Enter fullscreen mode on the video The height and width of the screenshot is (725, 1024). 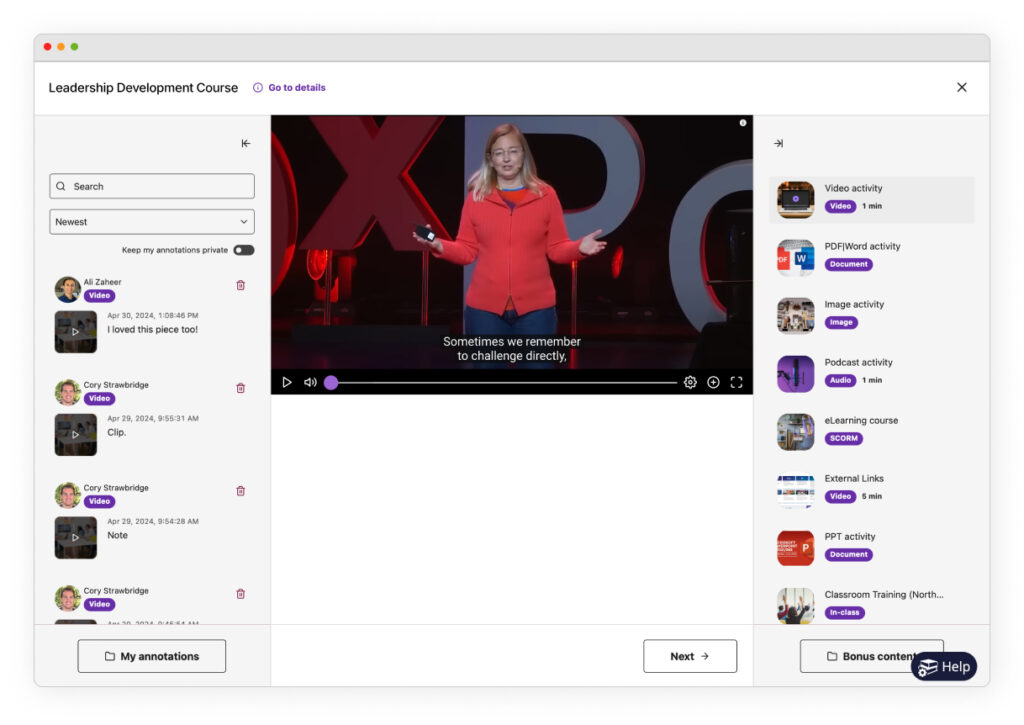point(738,382)
